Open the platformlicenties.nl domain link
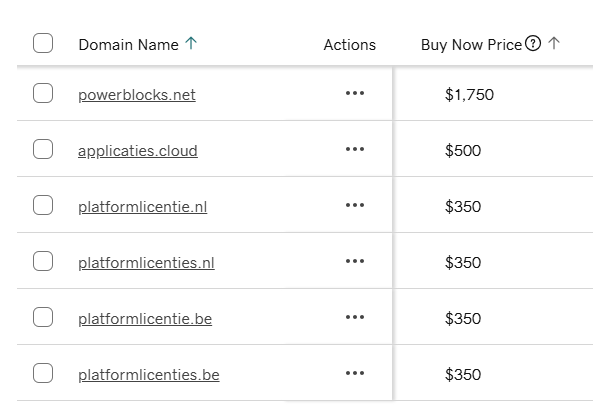Image resolution: width=593 pixels, height=413 pixels. (x=146, y=262)
